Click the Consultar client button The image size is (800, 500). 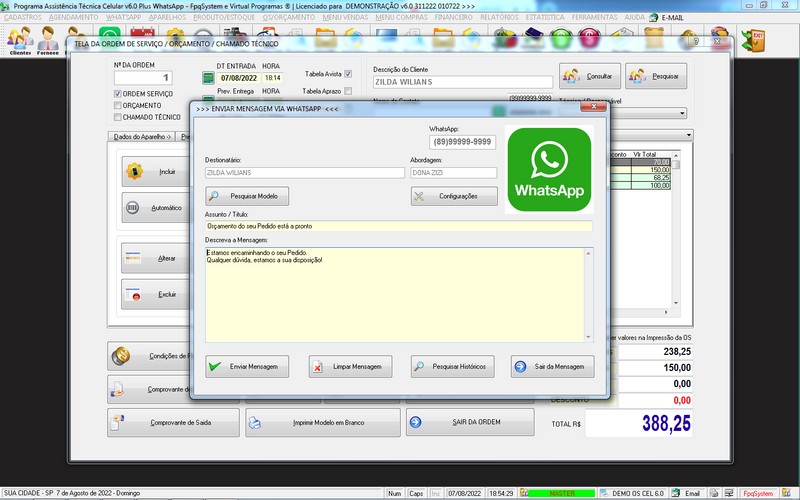point(590,76)
